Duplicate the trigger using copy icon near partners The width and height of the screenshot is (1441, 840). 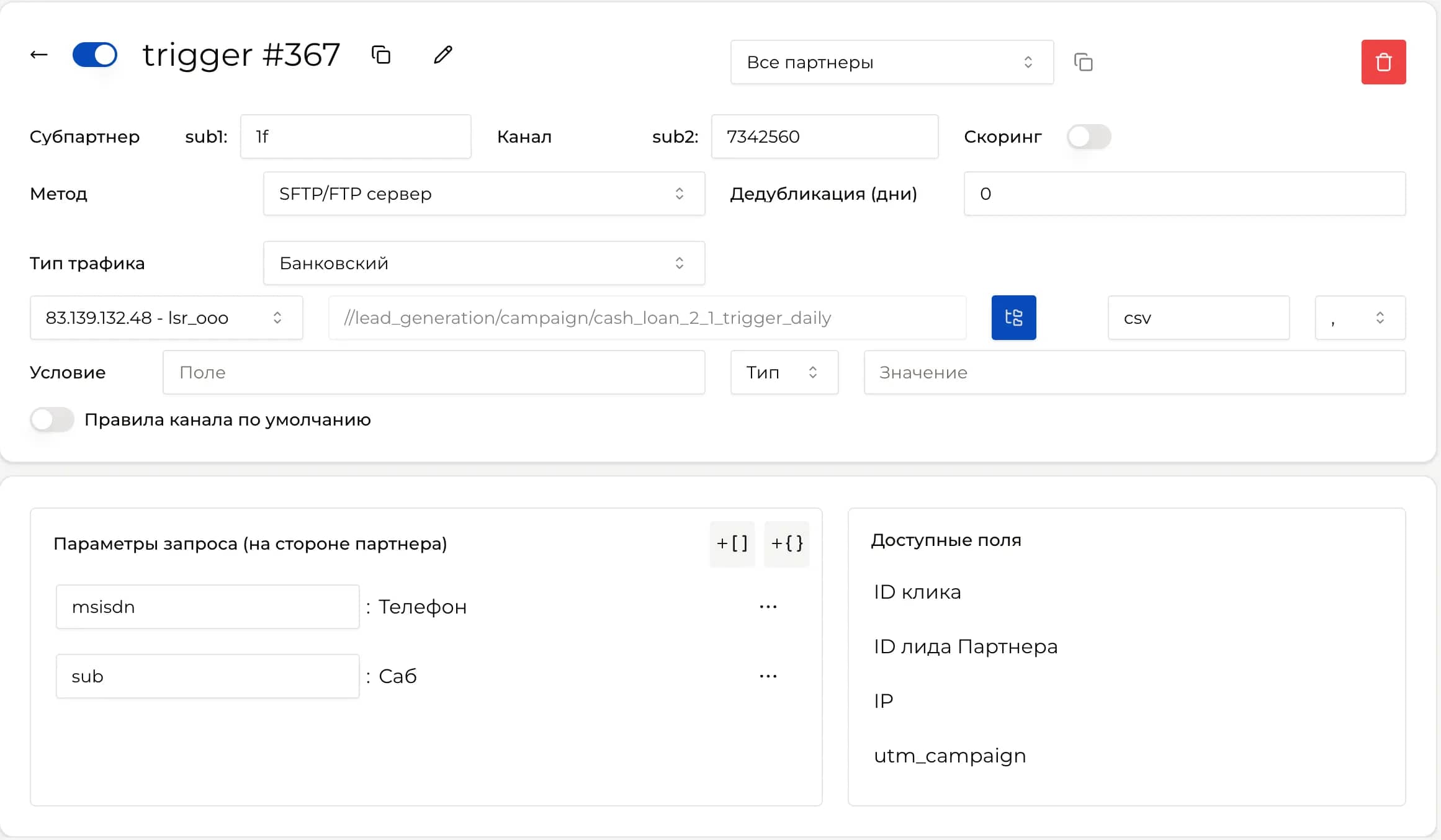[1084, 62]
